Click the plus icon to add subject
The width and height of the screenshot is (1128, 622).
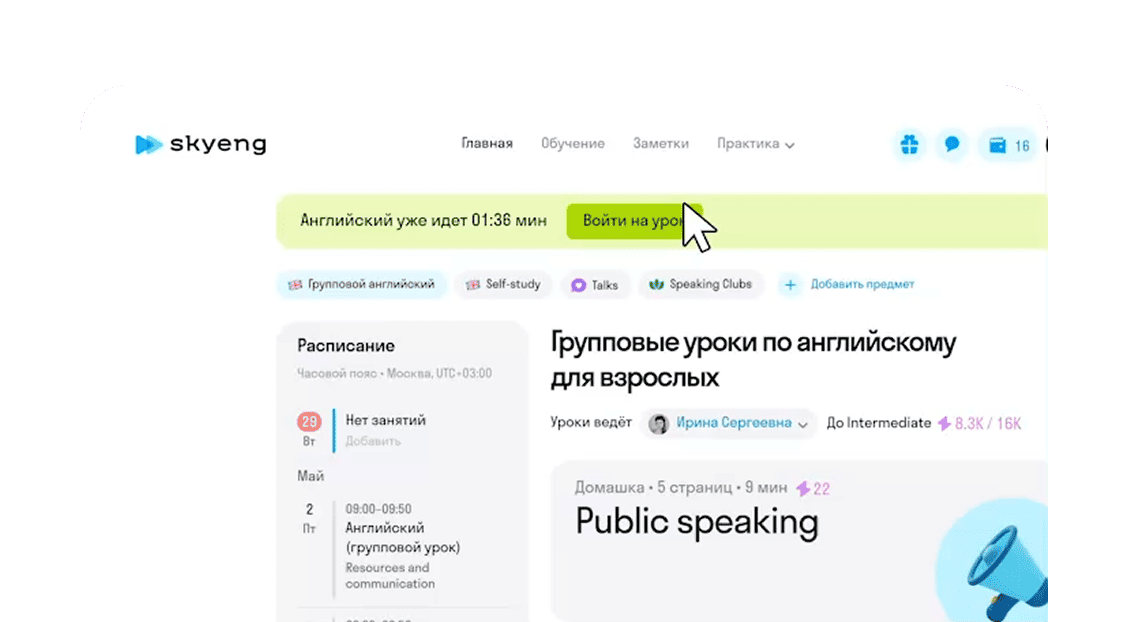[790, 285]
